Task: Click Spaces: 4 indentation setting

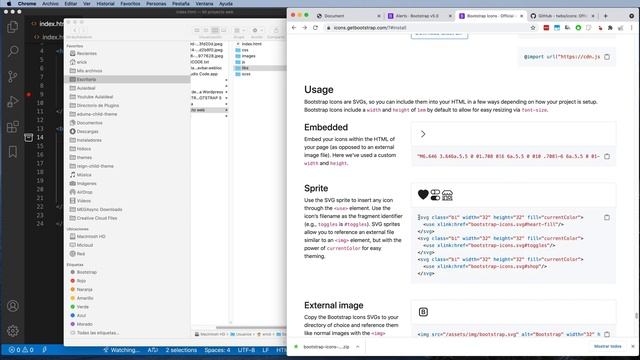Action: 217,350
